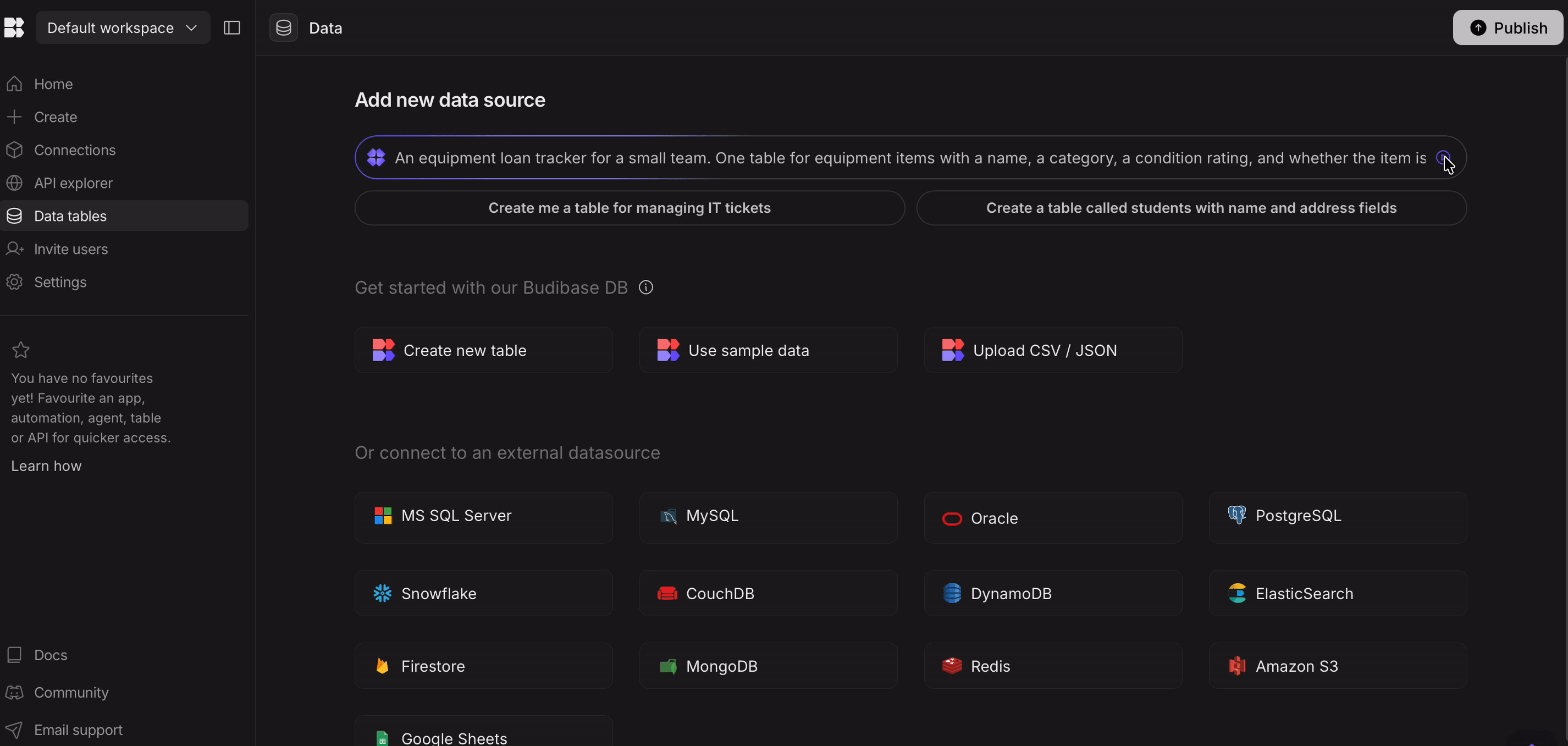Viewport: 1568px width, 746px height.
Task: Click into the AI table prompt field
Action: coord(910,158)
